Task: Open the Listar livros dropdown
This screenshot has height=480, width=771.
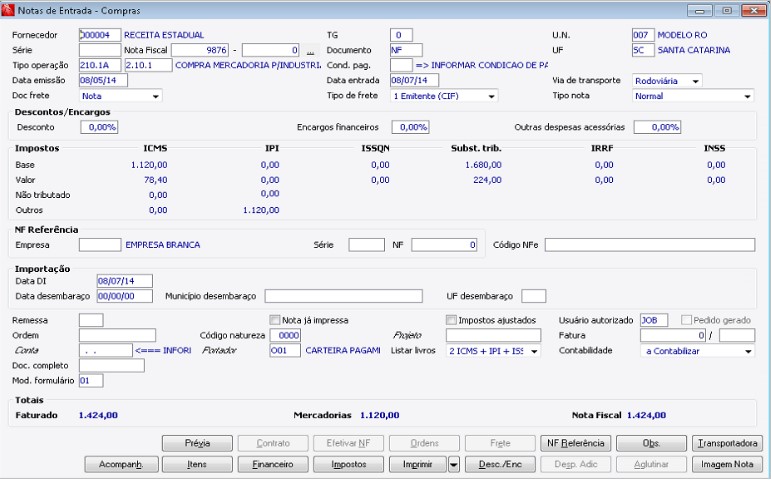Action: click(x=533, y=351)
